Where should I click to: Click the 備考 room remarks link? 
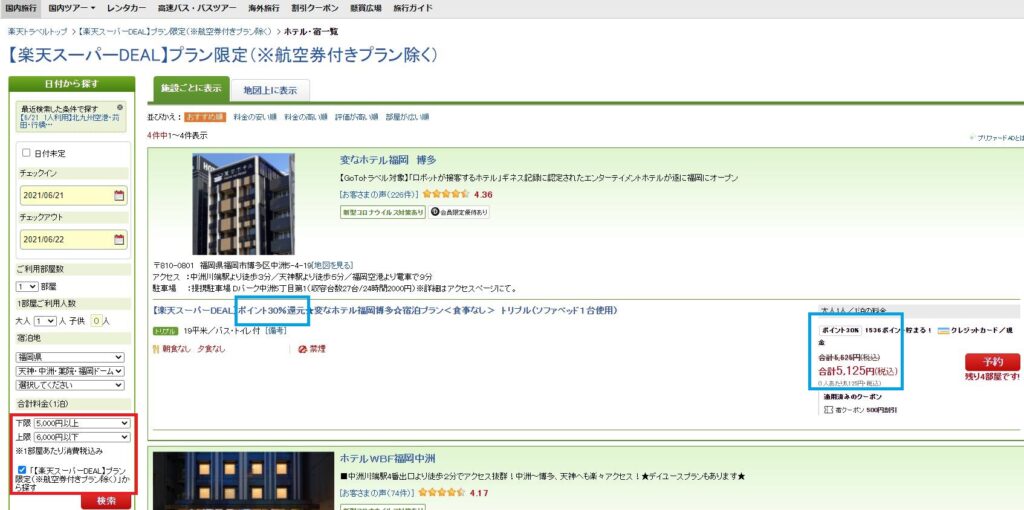click(277, 331)
